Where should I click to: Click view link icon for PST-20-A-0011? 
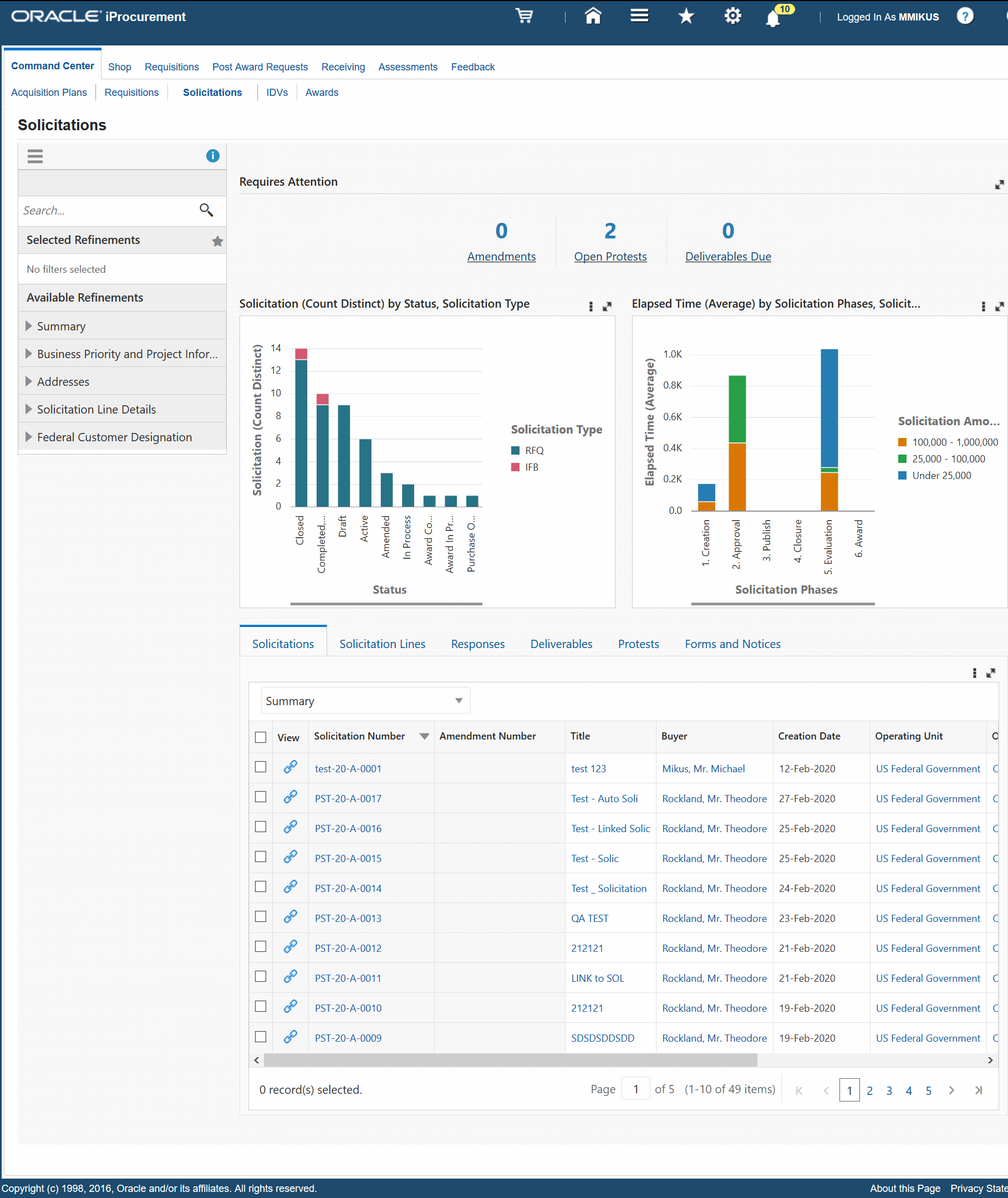(x=291, y=976)
